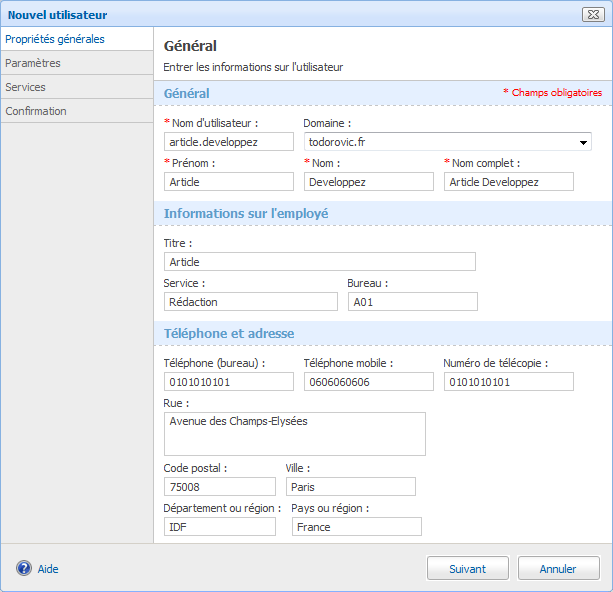Screen dimensions: 613x592
Task: Click the Téléphone mobile field
Action: click(368, 381)
